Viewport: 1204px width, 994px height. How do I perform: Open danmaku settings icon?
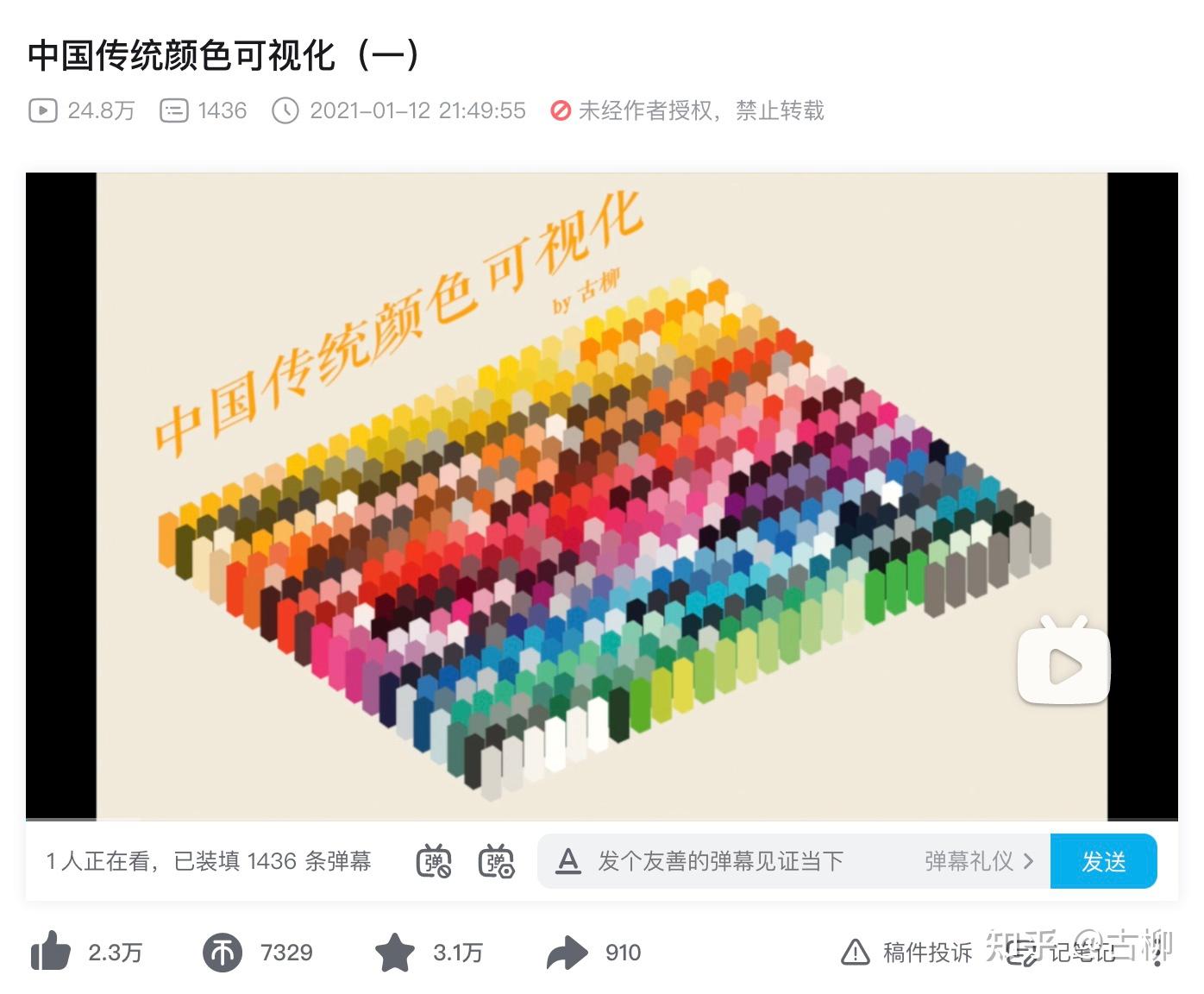[x=496, y=861]
